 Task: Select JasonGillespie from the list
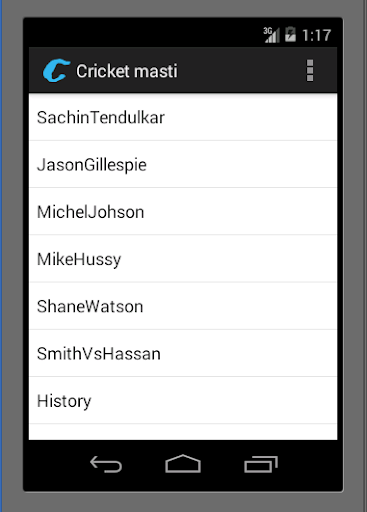tap(183, 164)
